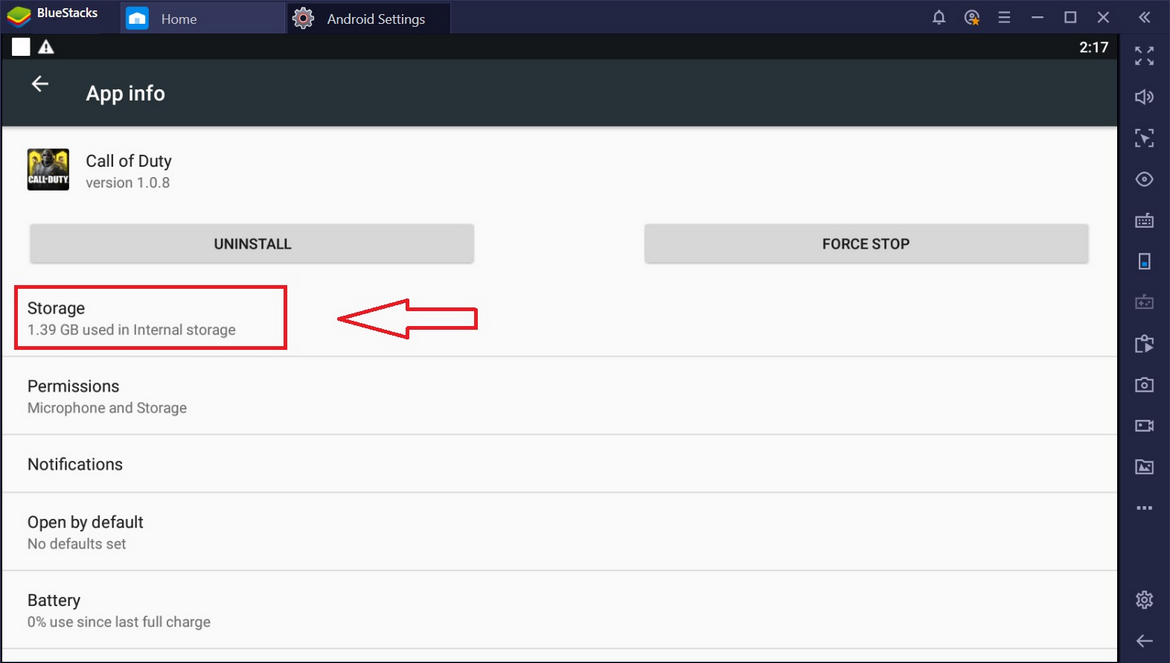Click the warning triangle status icon
This screenshot has width=1170, height=663.
point(46,47)
